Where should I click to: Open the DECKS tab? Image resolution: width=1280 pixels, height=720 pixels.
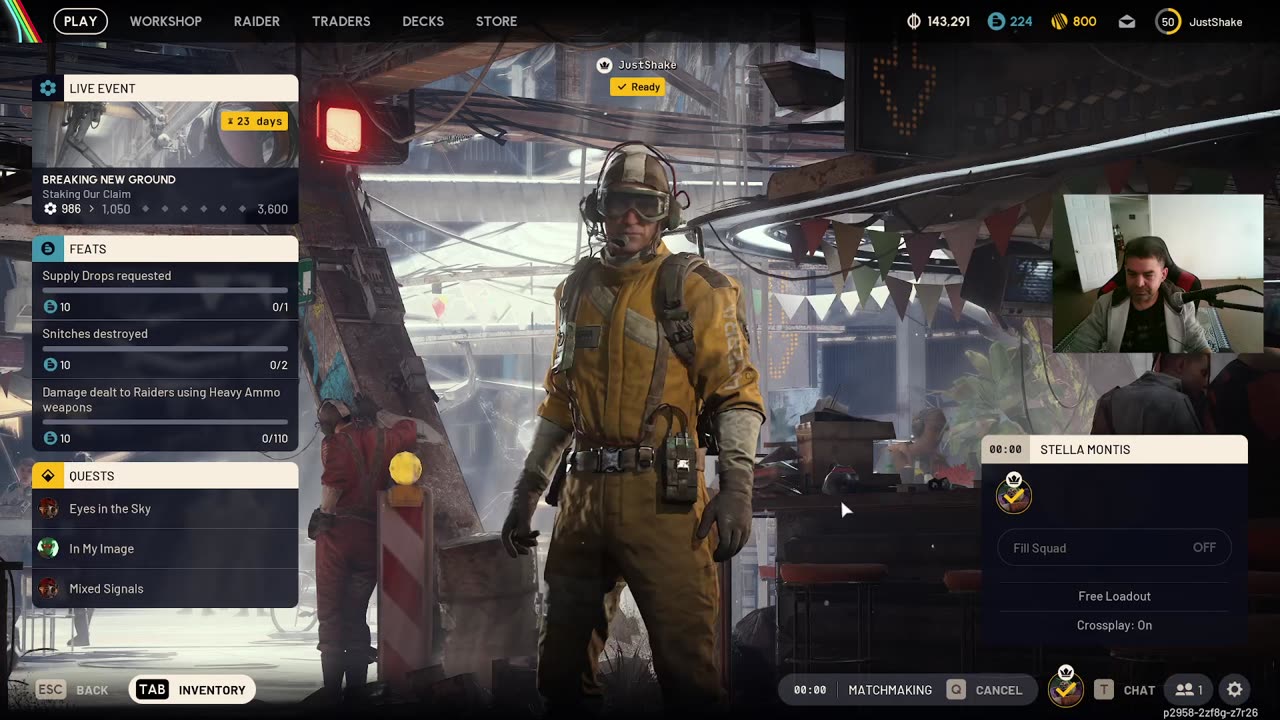point(423,21)
